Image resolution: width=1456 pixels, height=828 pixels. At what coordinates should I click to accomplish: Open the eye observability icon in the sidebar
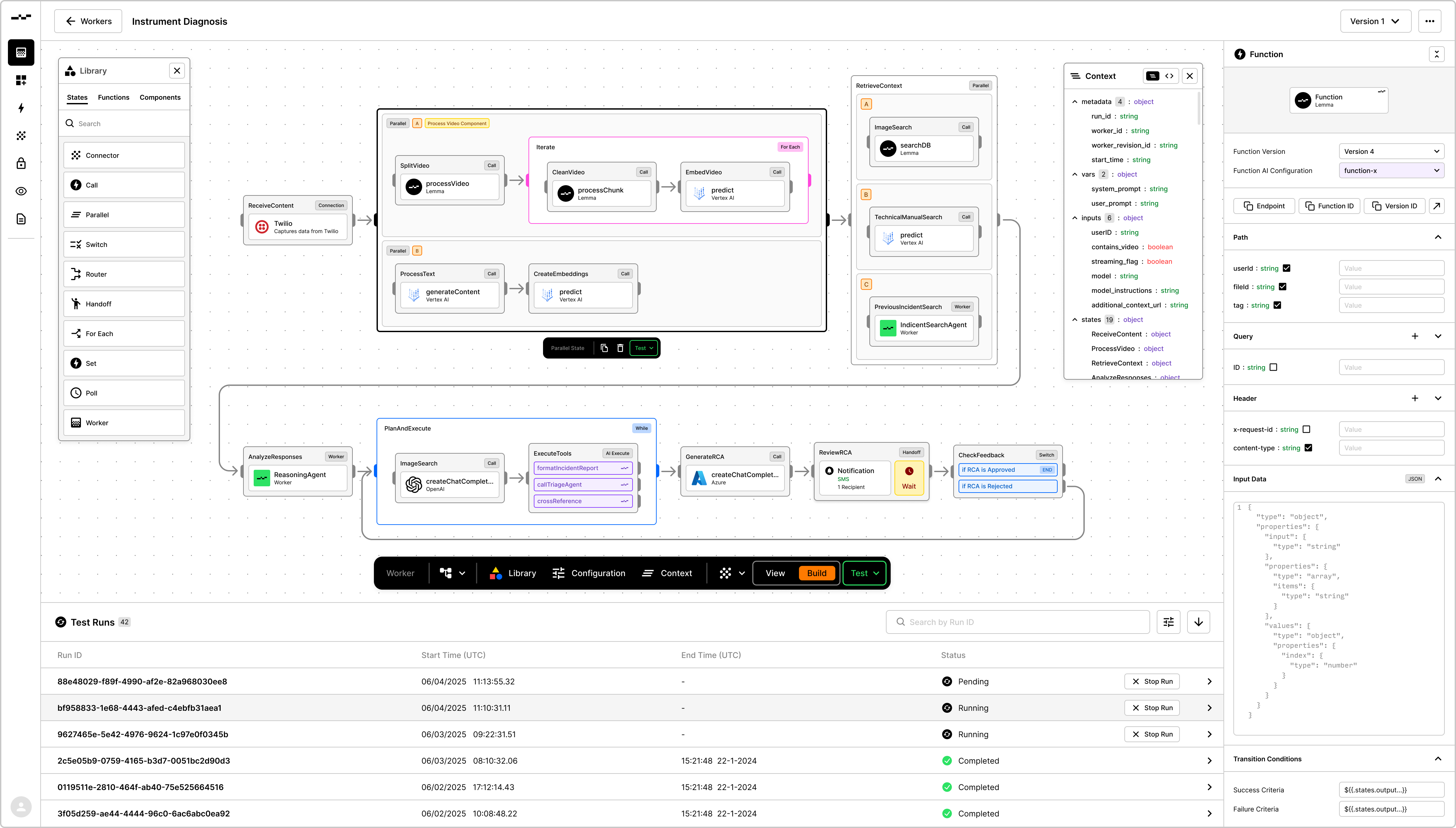coord(21,191)
